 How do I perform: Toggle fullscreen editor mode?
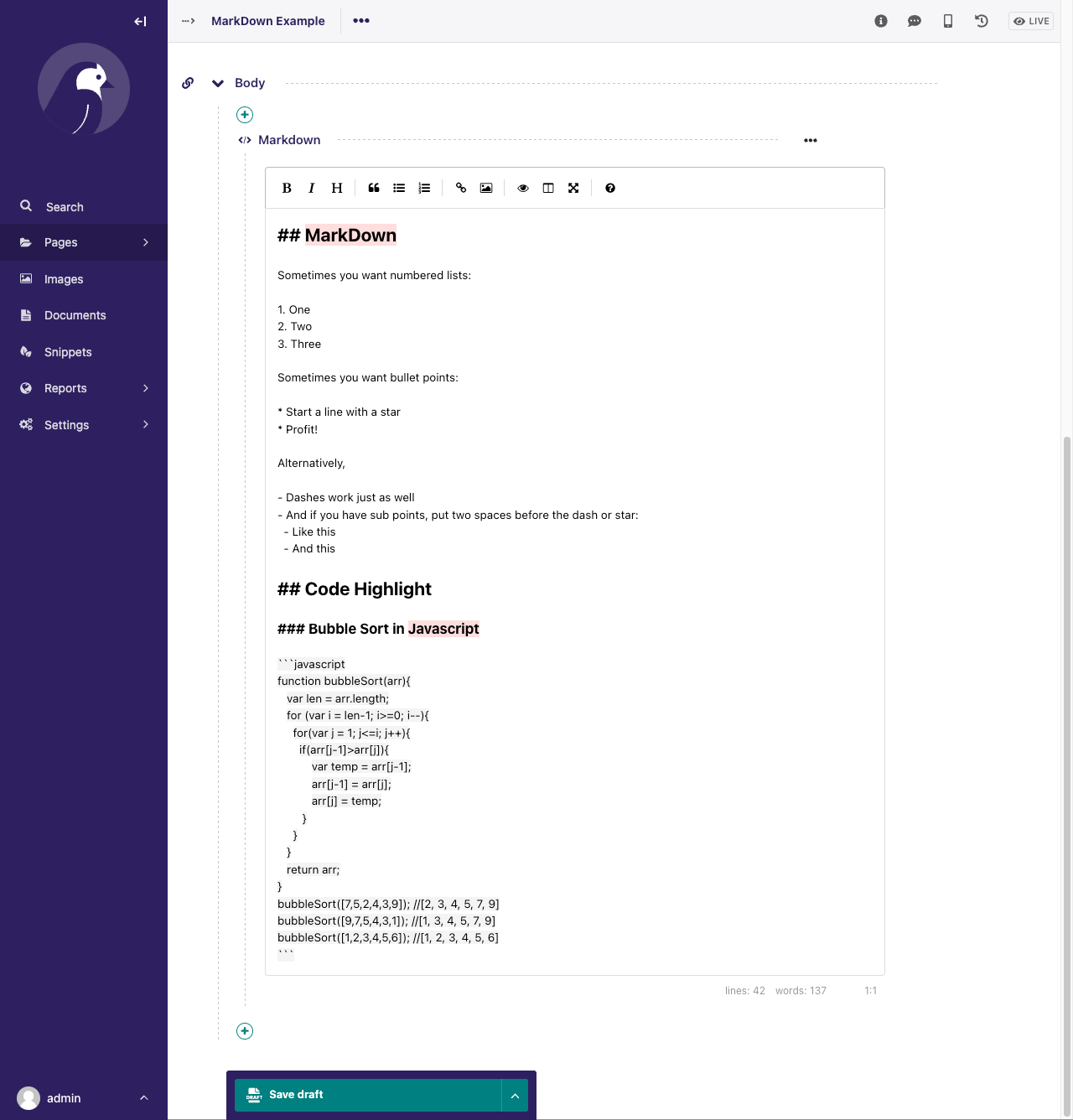click(573, 188)
